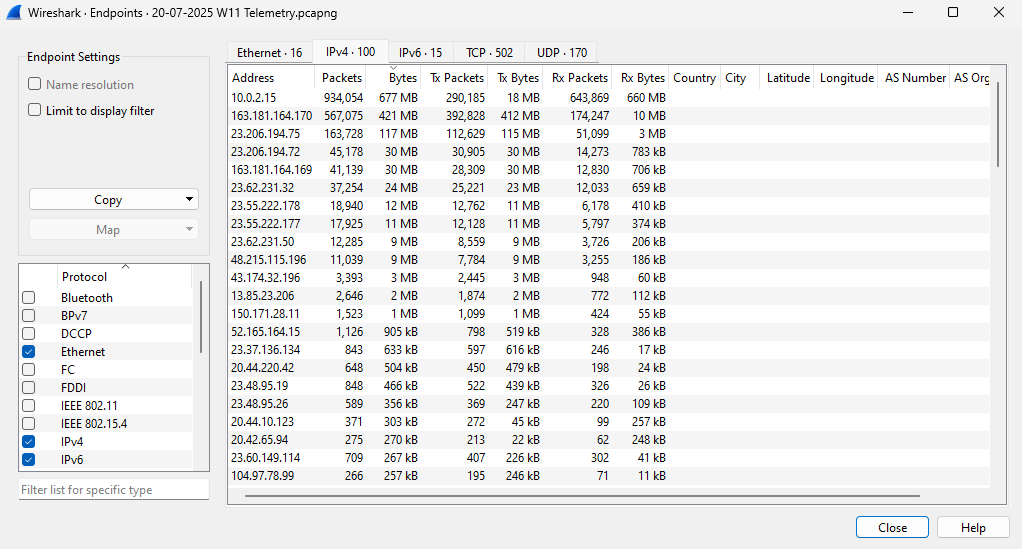This screenshot has height=549, width=1022.
Task: Click the endpoint table vertical scrollbar
Action: point(997,124)
